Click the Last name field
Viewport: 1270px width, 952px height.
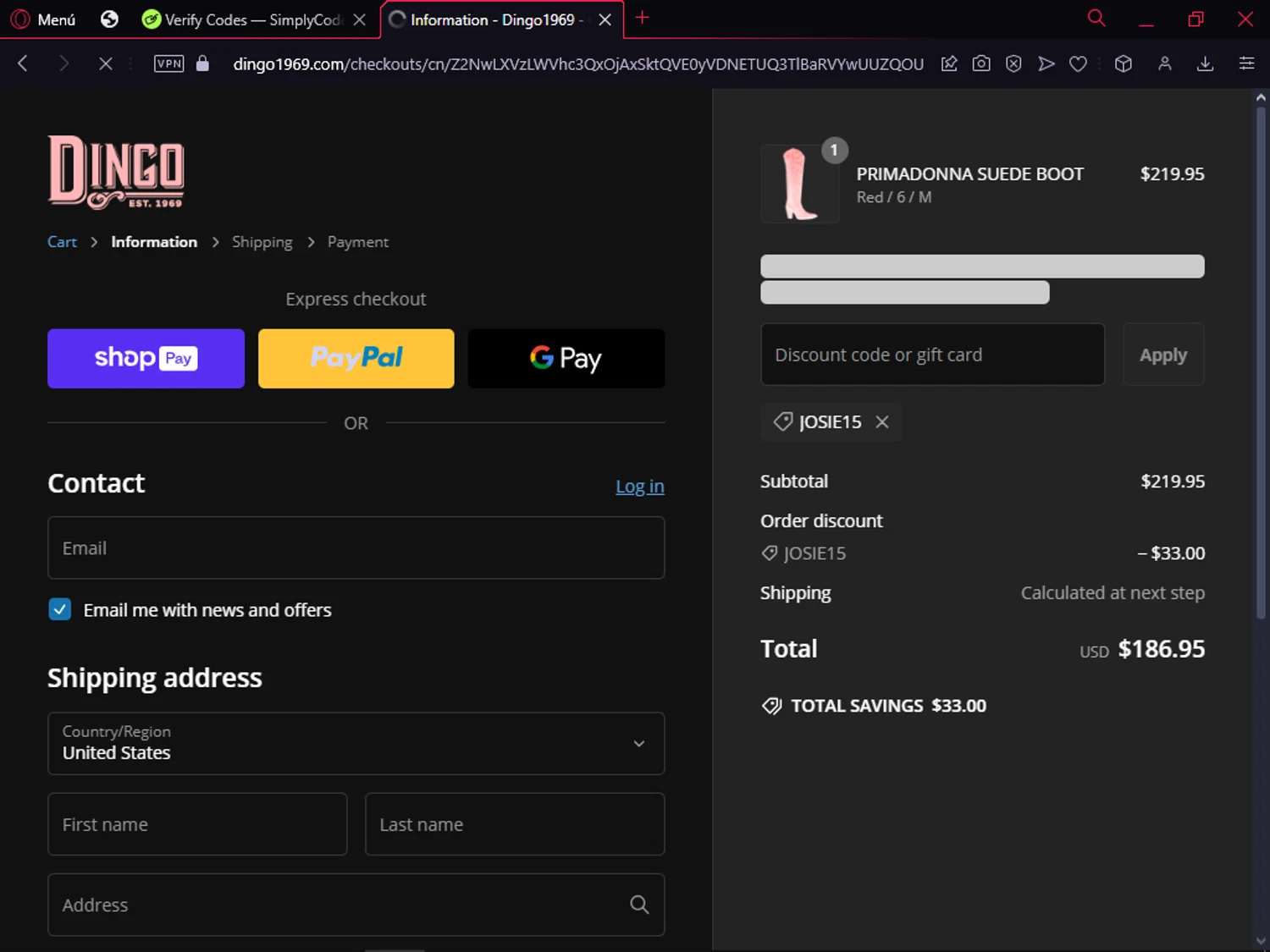tap(515, 824)
